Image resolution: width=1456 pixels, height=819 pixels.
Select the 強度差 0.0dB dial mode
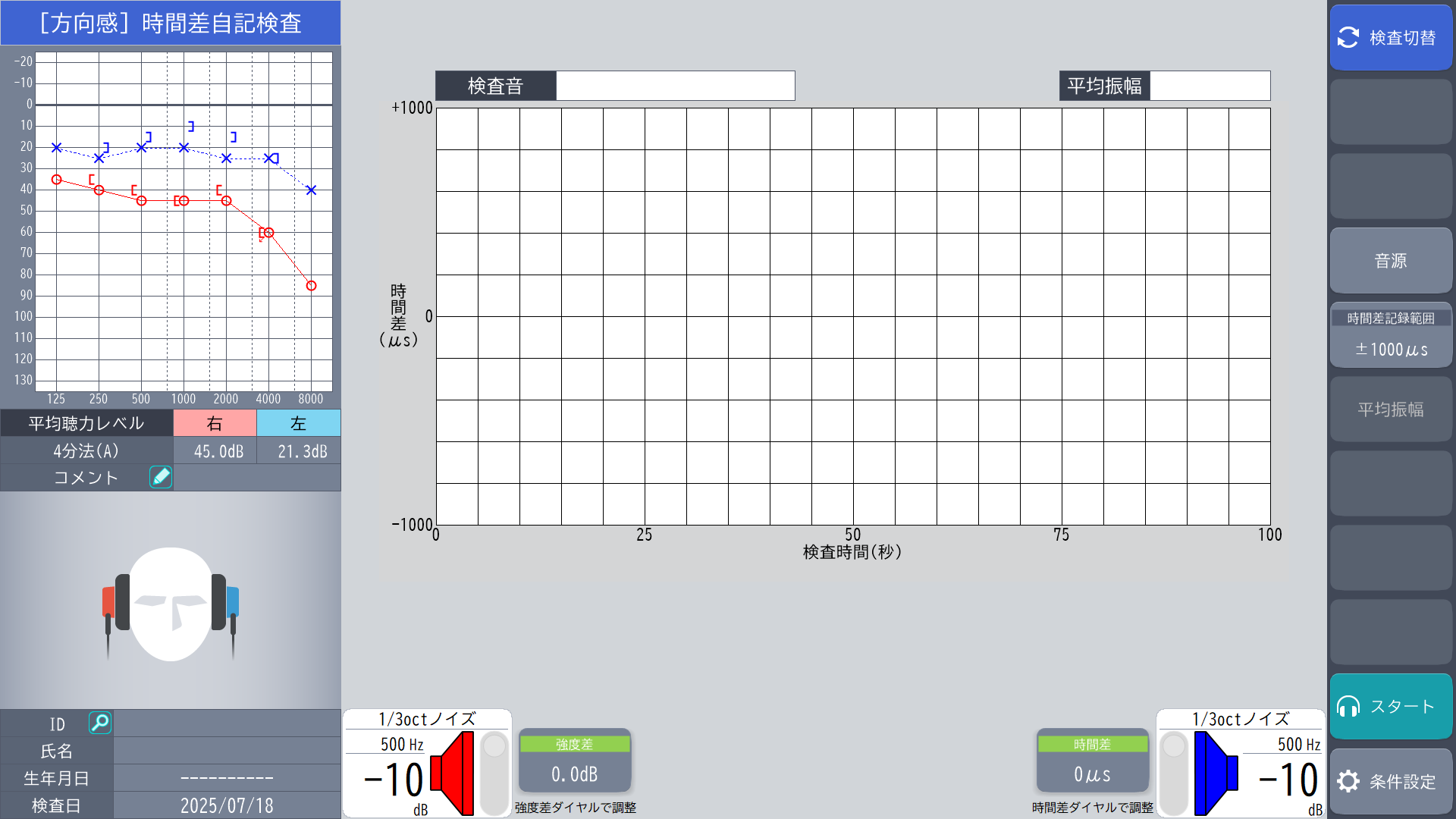click(x=575, y=761)
